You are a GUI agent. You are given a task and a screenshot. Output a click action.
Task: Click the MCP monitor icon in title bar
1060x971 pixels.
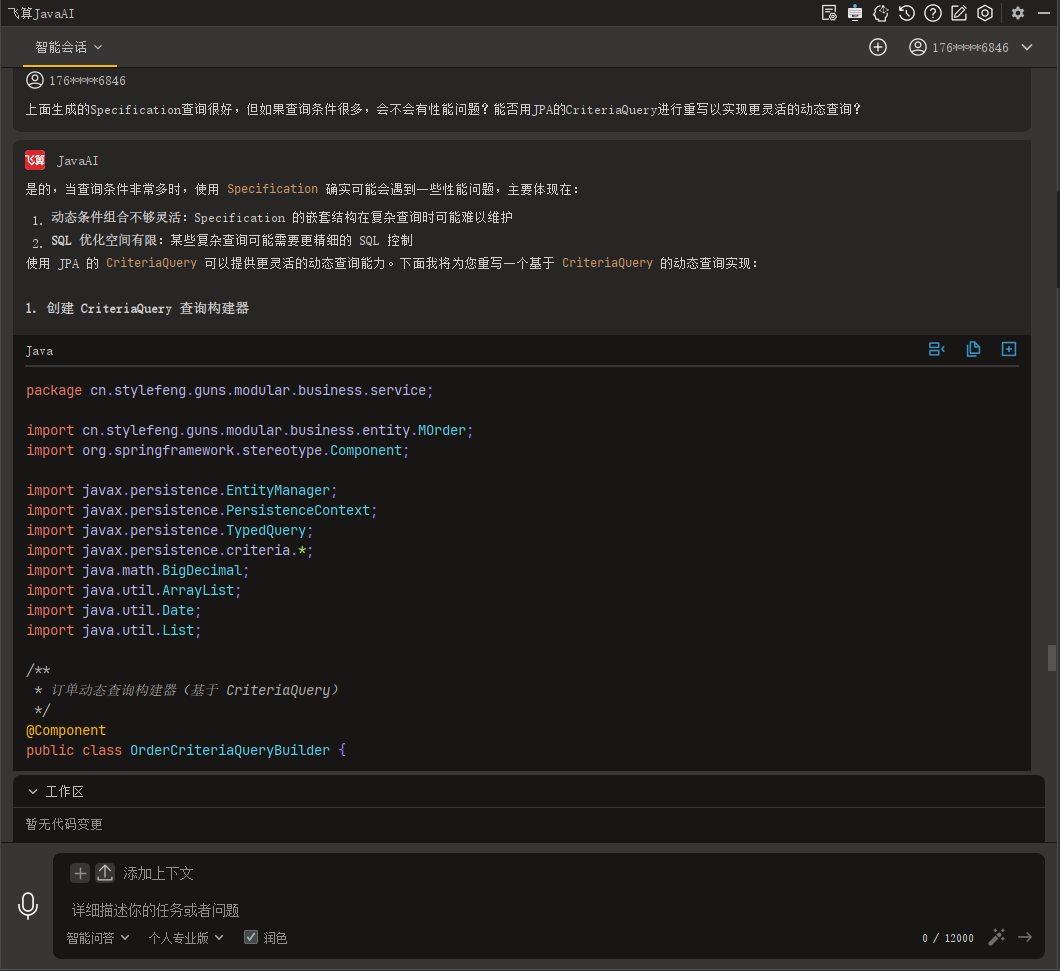pos(854,13)
